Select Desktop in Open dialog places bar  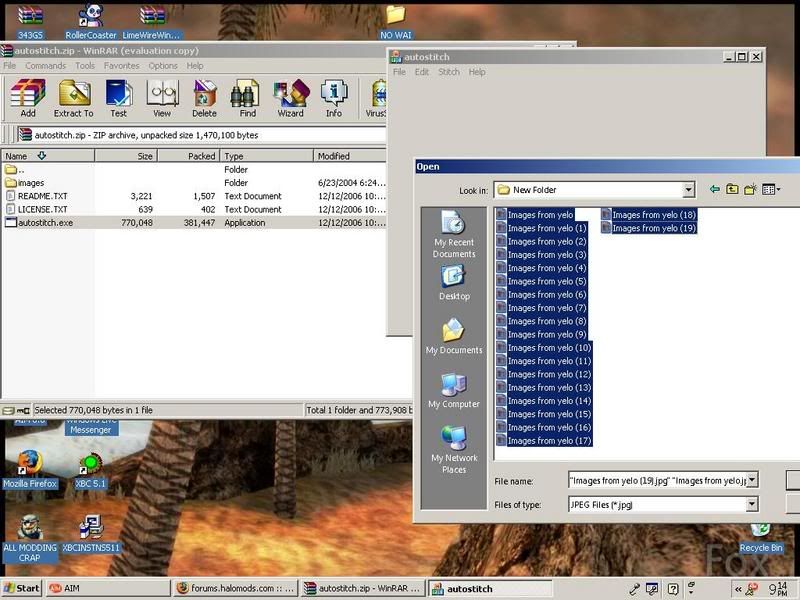tap(454, 283)
